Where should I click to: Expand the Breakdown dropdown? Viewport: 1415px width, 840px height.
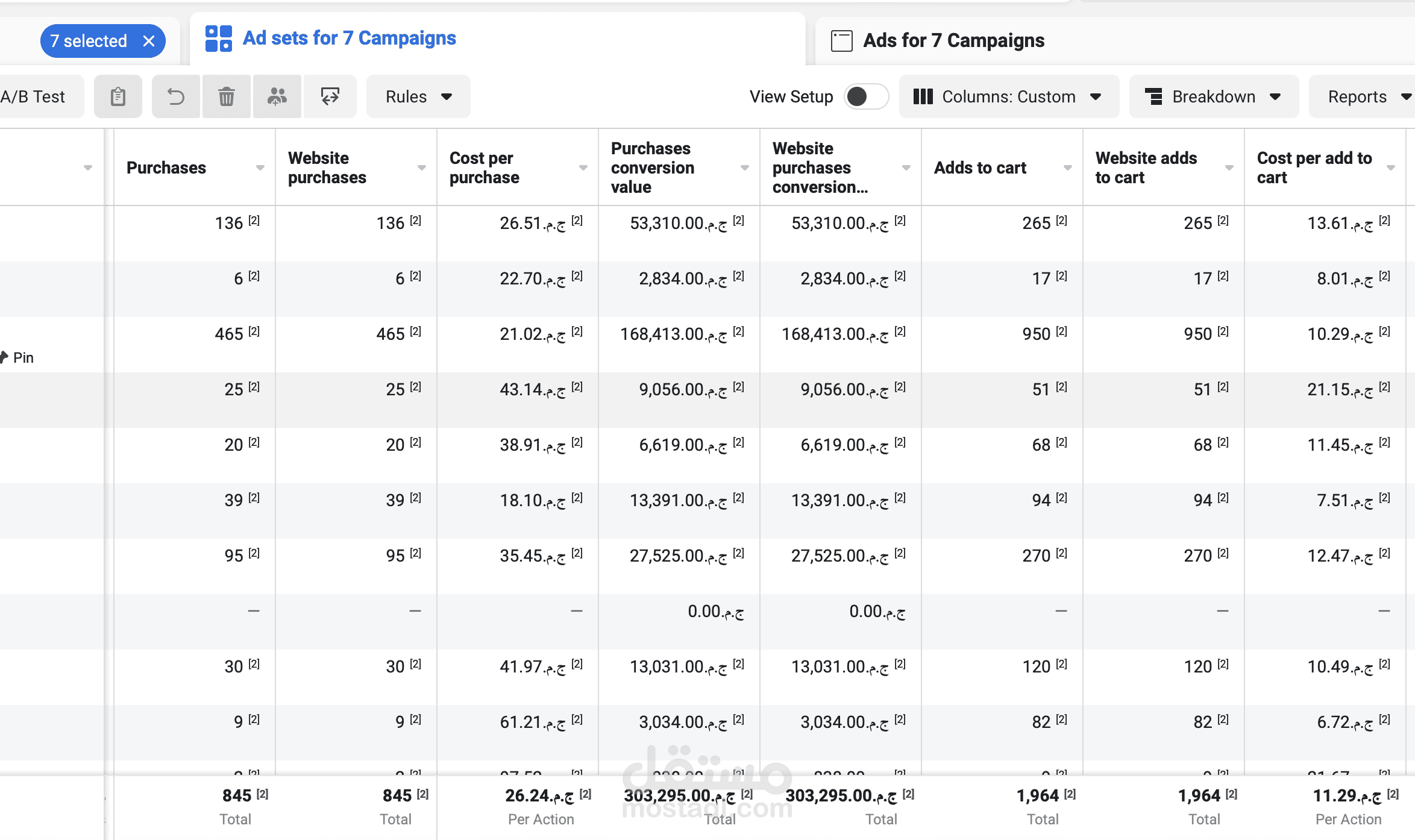(x=1214, y=96)
